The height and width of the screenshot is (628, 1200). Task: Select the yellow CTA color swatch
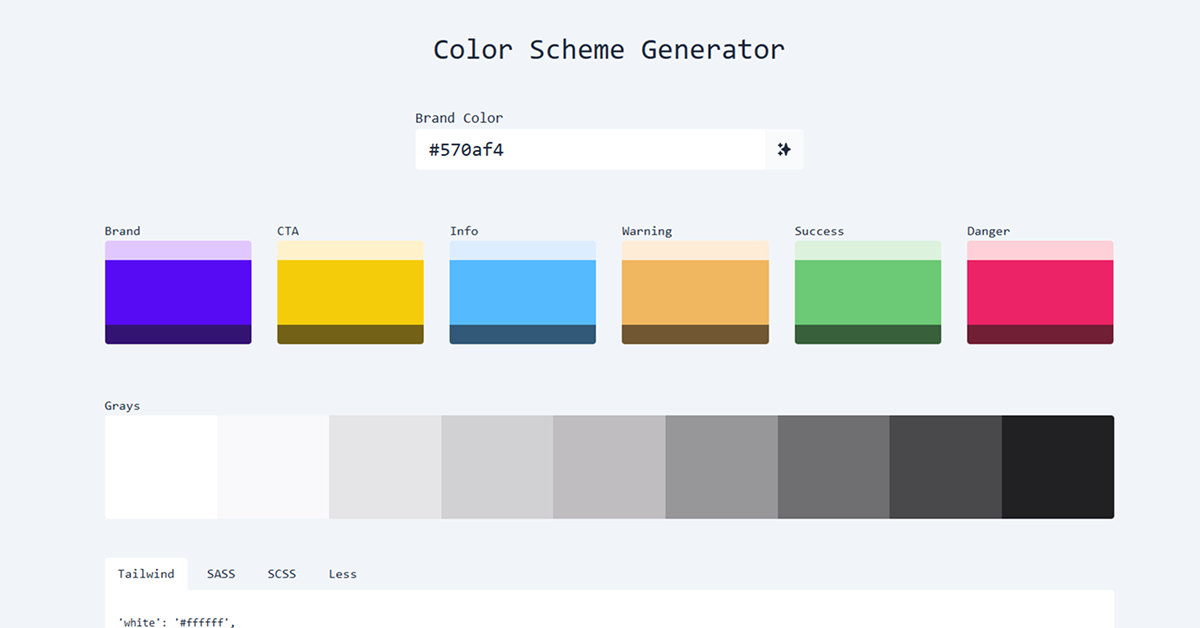pyautogui.click(x=350, y=292)
